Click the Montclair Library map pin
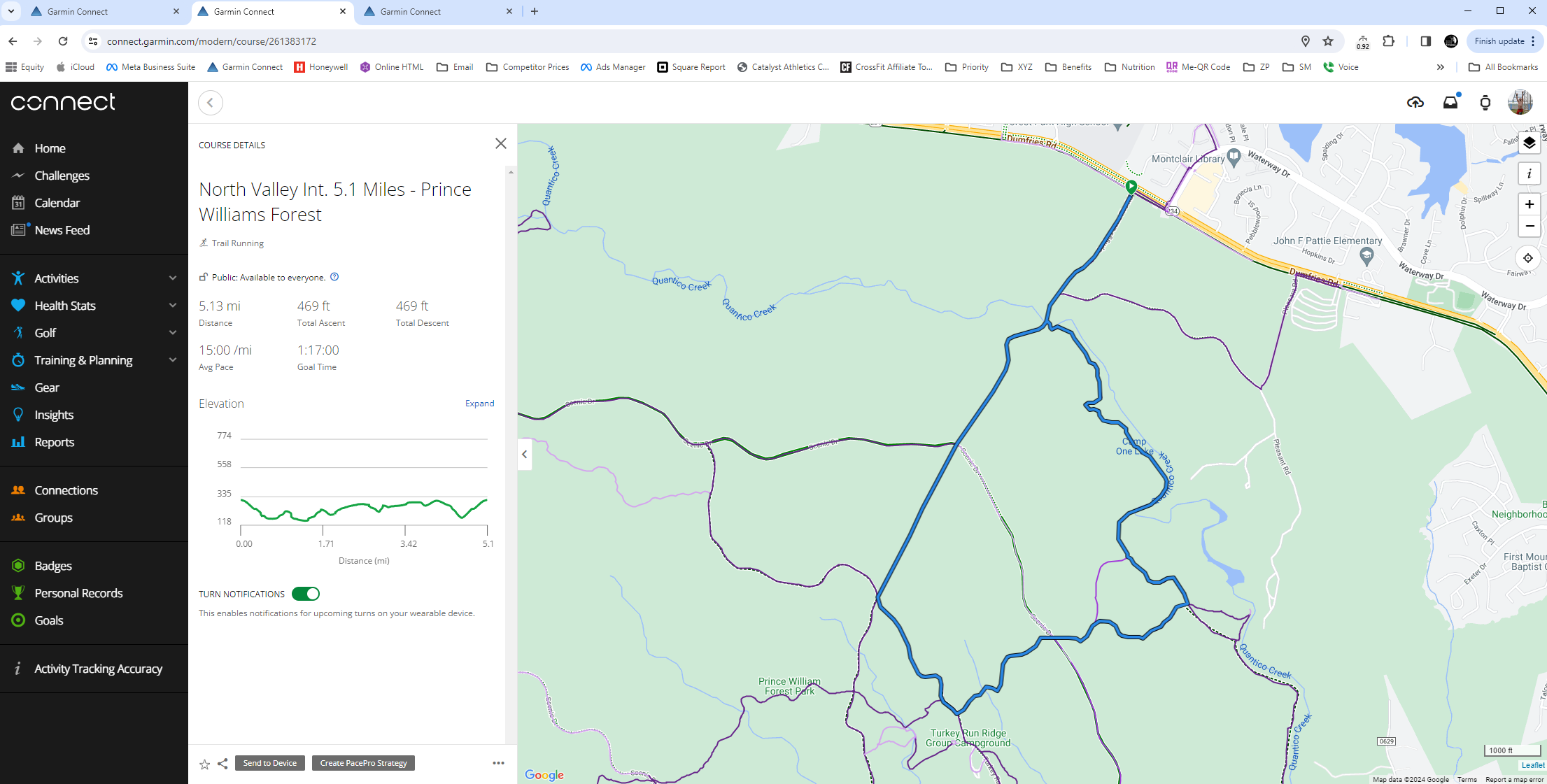This screenshot has height=784, width=1547. pyautogui.click(x=1234, y=157)
